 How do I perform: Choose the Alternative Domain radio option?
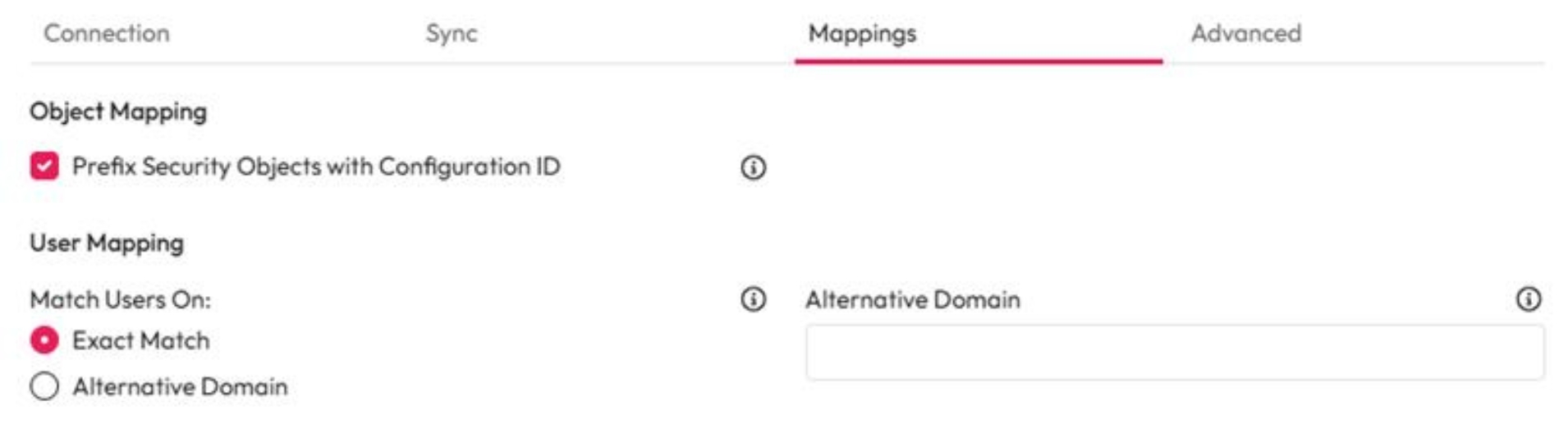(44, 386)
